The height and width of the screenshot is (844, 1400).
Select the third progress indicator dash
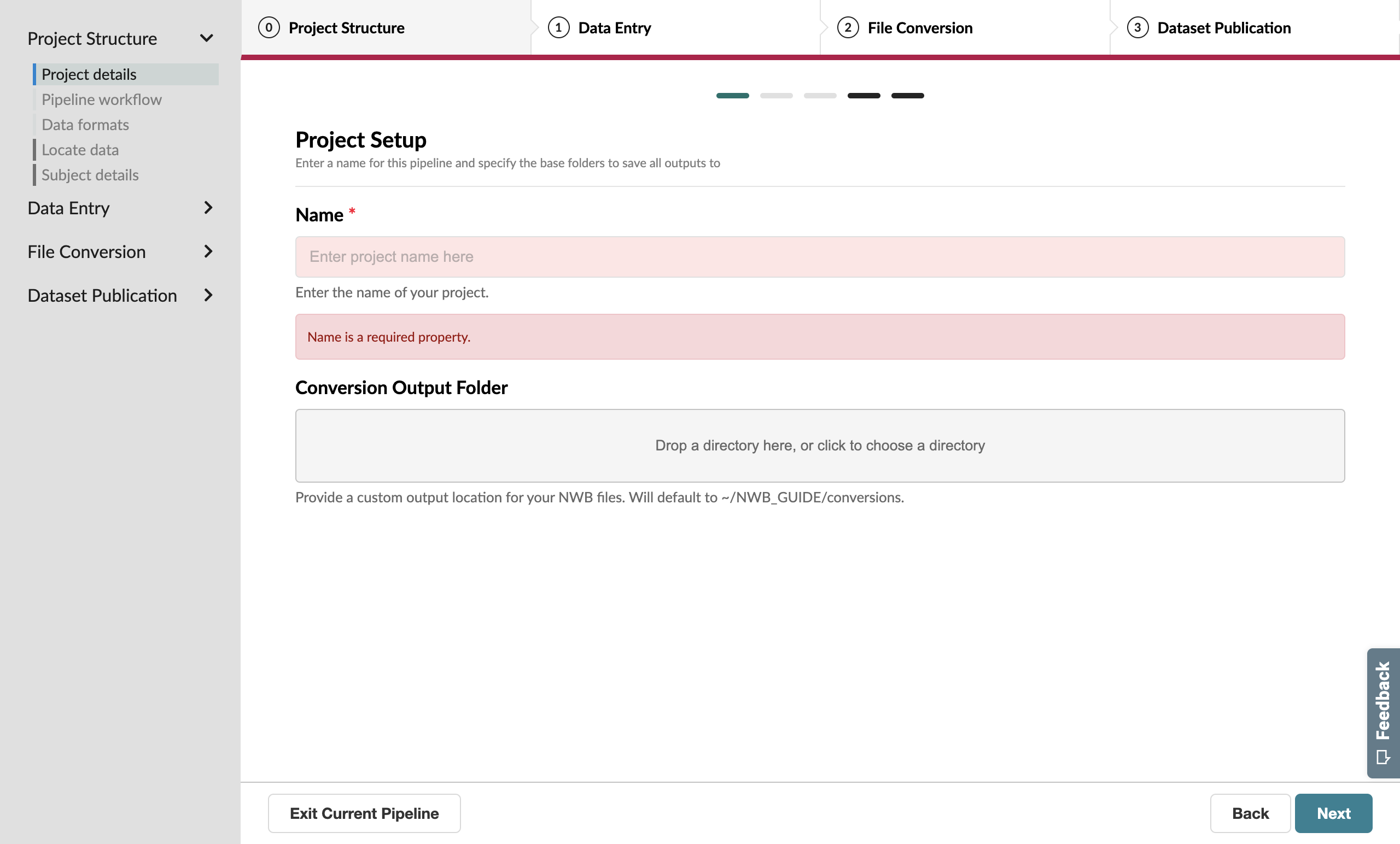[820, 96]
